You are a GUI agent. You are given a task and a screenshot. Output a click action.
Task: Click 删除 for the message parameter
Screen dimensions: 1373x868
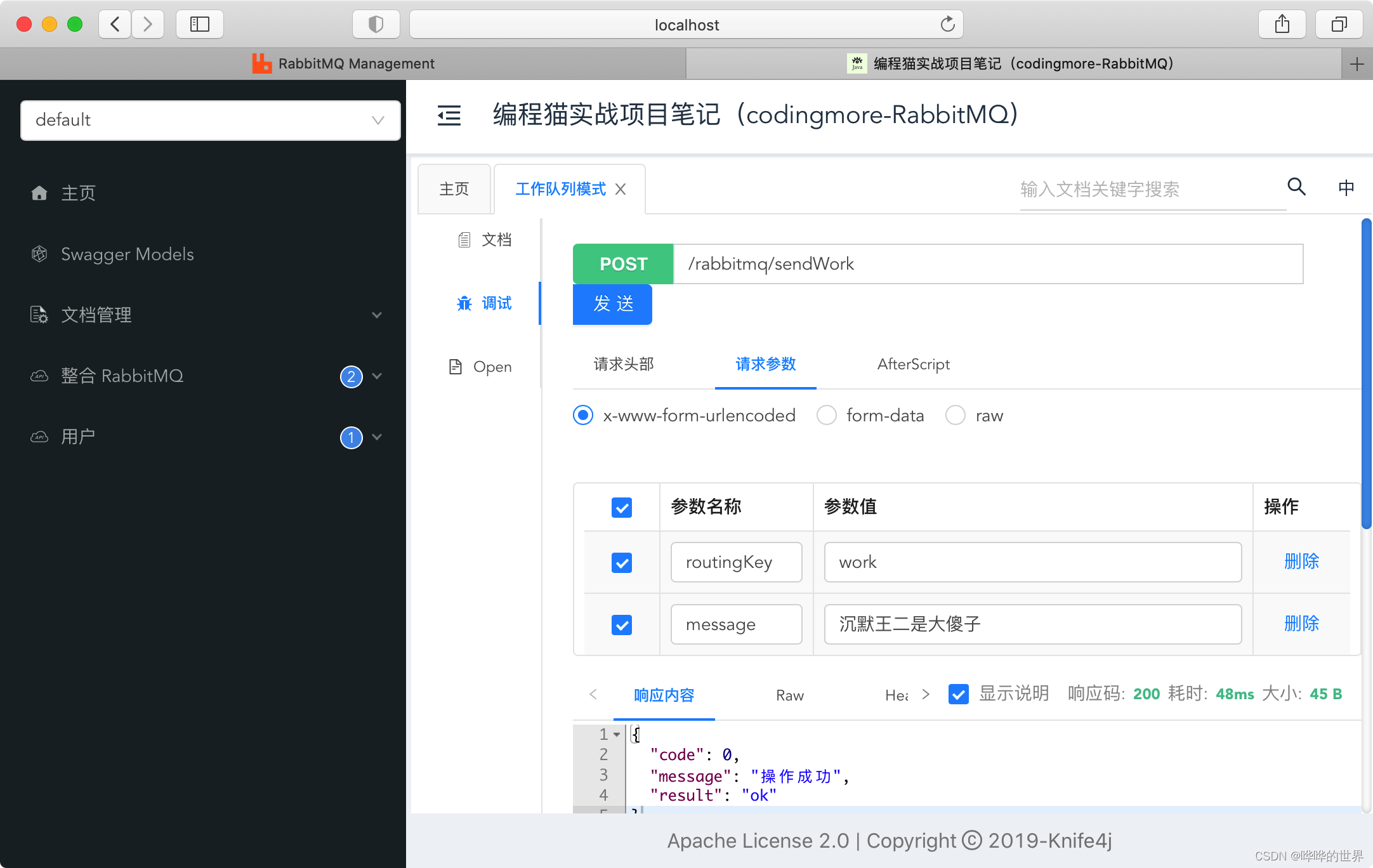pos(1301,624)
